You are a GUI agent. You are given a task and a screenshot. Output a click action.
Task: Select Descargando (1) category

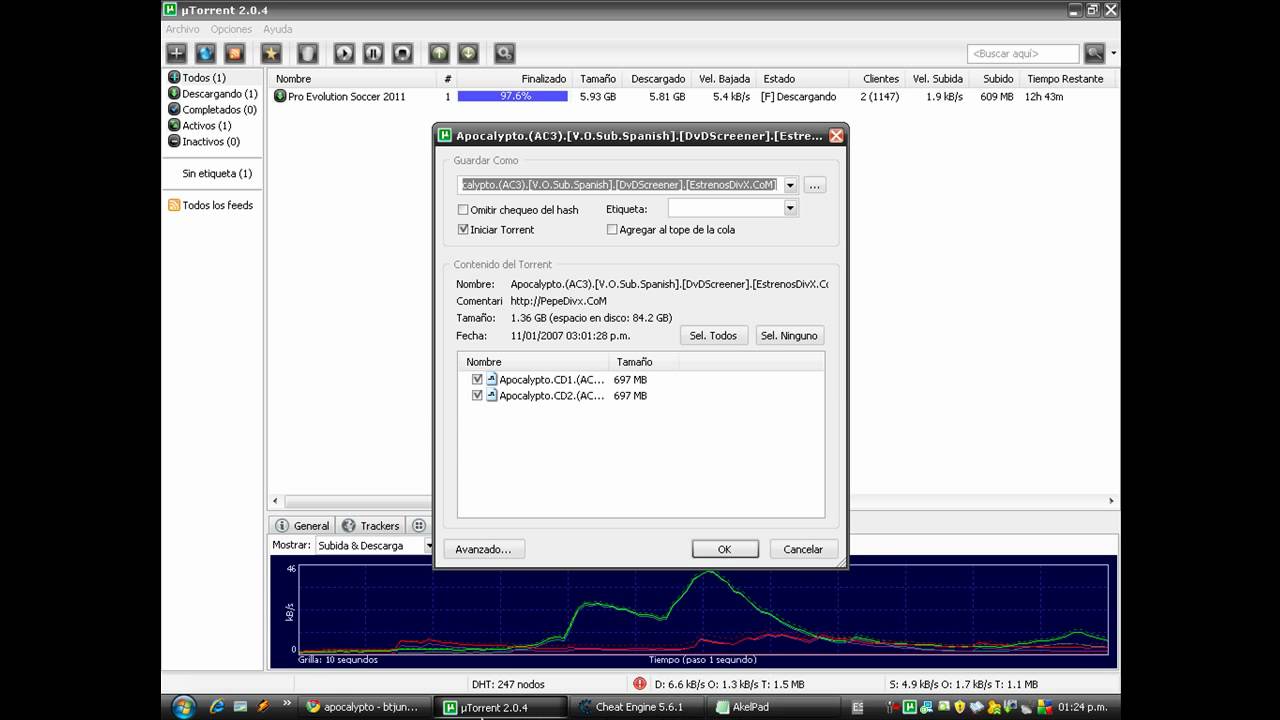pos(213,94)
